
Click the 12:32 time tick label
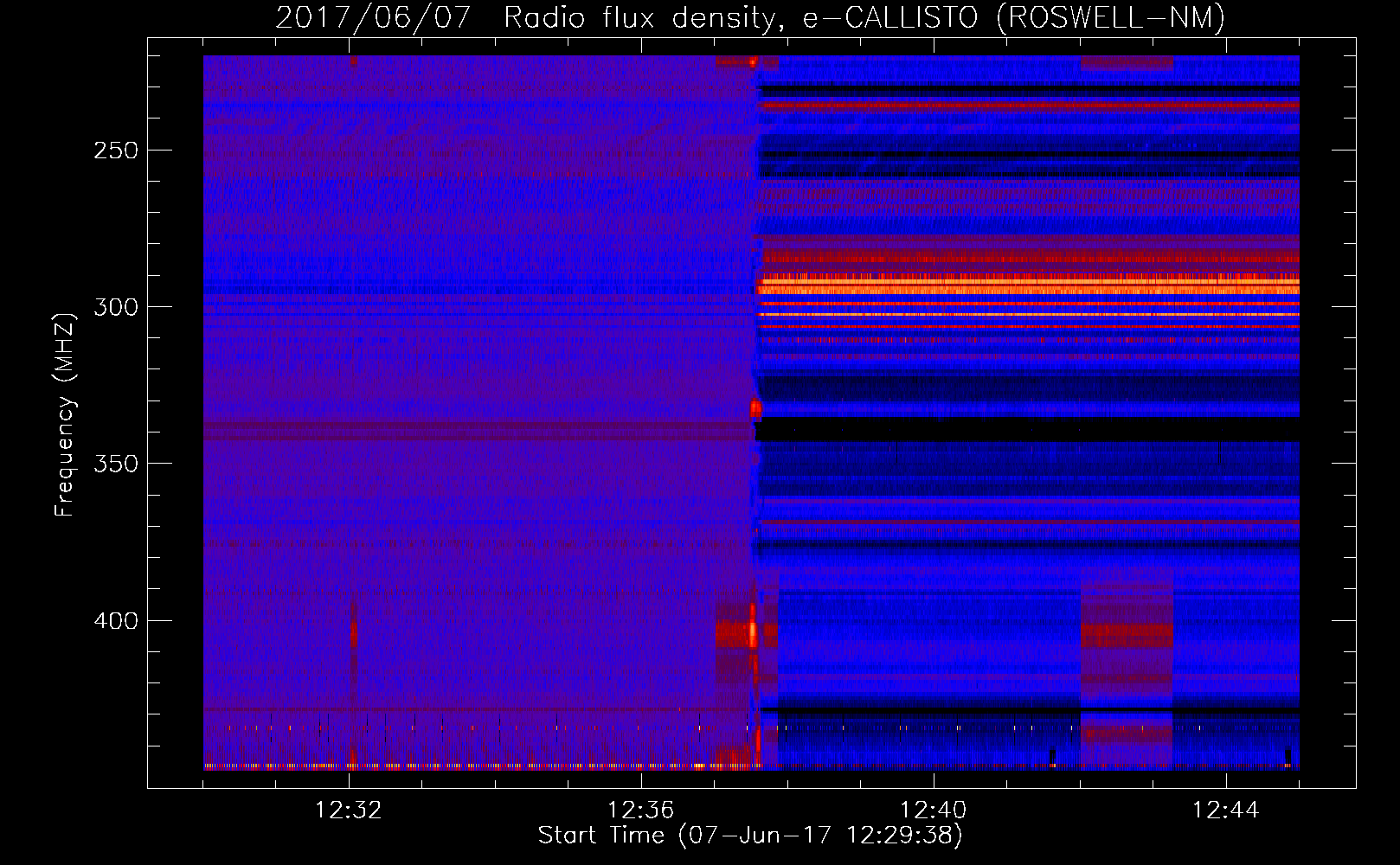click(349, 811)
